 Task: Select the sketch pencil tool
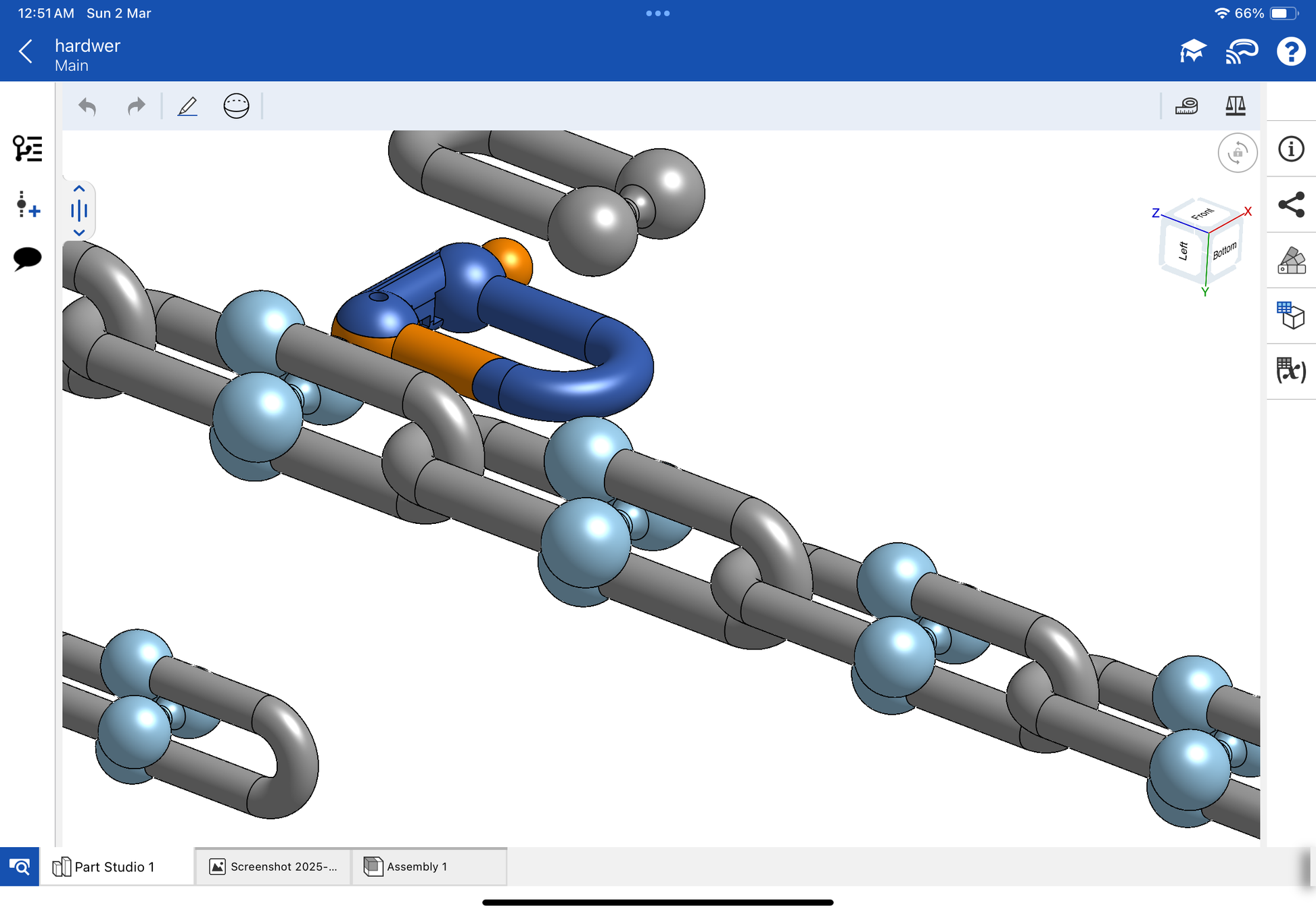coord(187,106)
